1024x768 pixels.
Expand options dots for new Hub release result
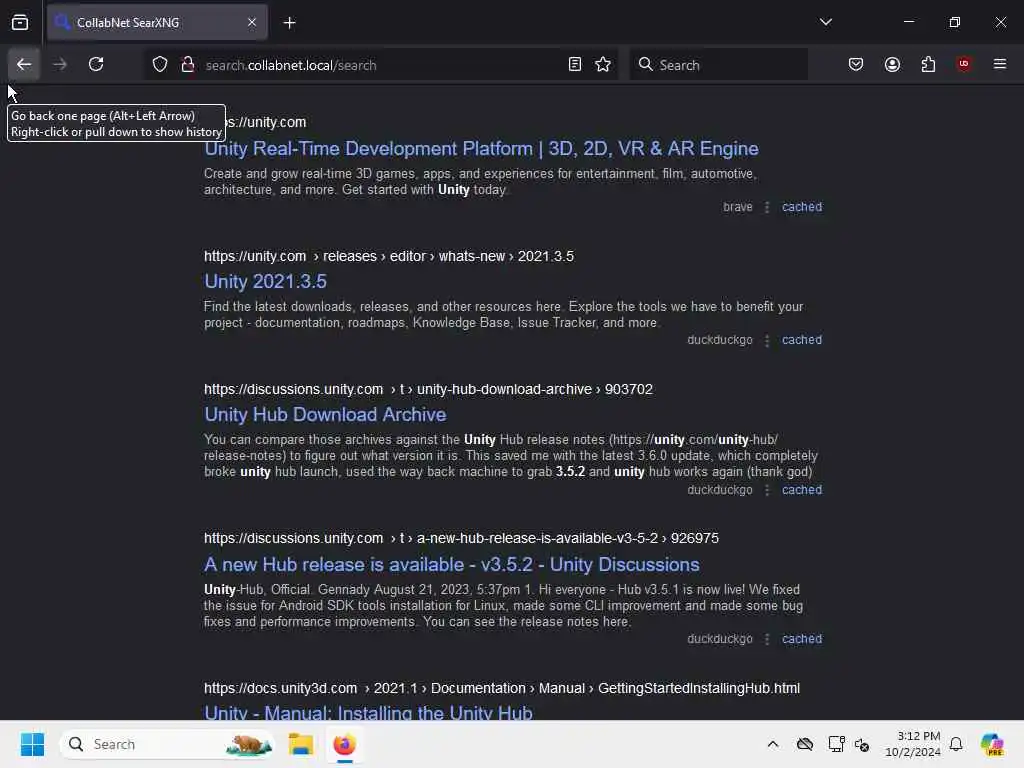pyautogui.click(x=767, y=639)
